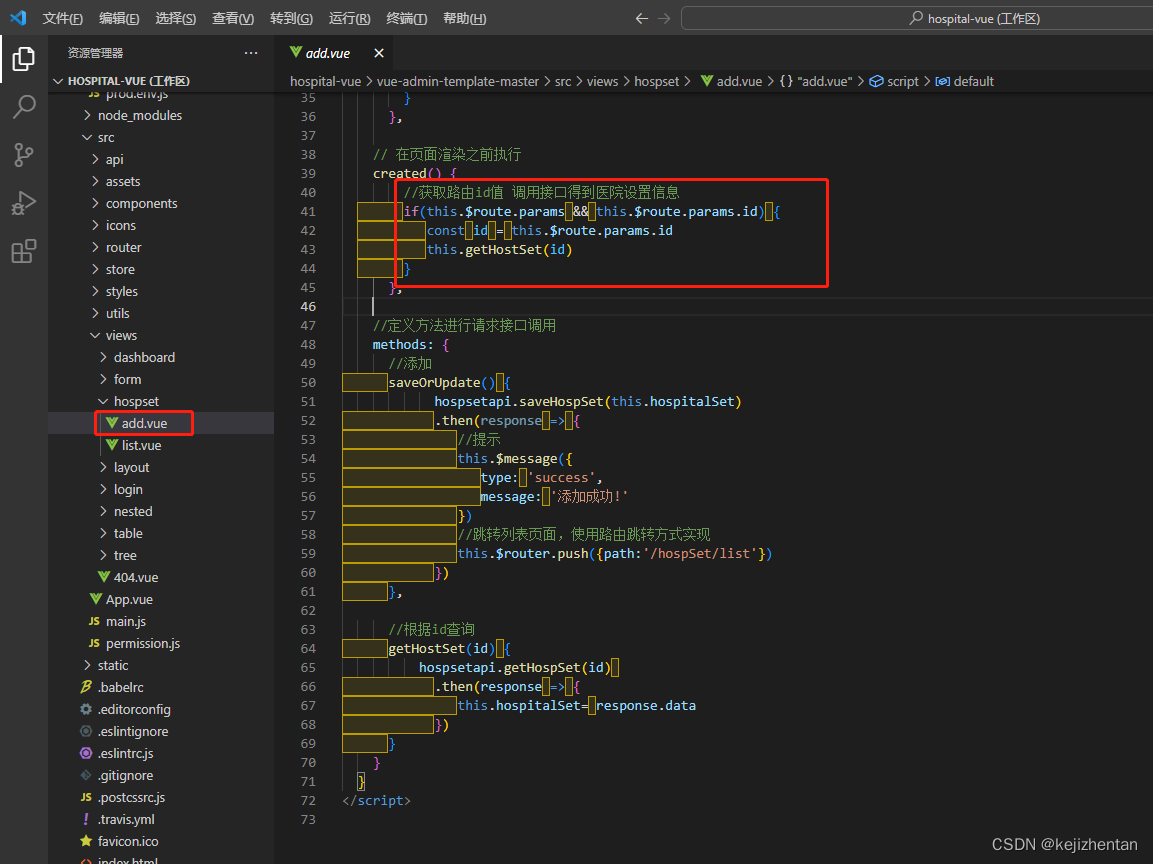Select default symbol in breadcrumb
This screenshot has width=1153, height=864.
tap(965, 81)
